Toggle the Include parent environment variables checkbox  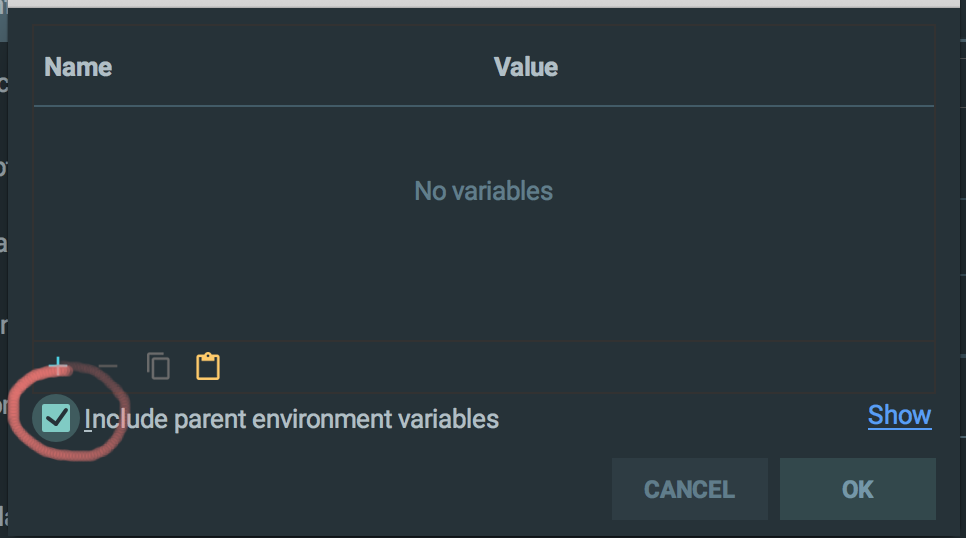click(x=57, y=417)
